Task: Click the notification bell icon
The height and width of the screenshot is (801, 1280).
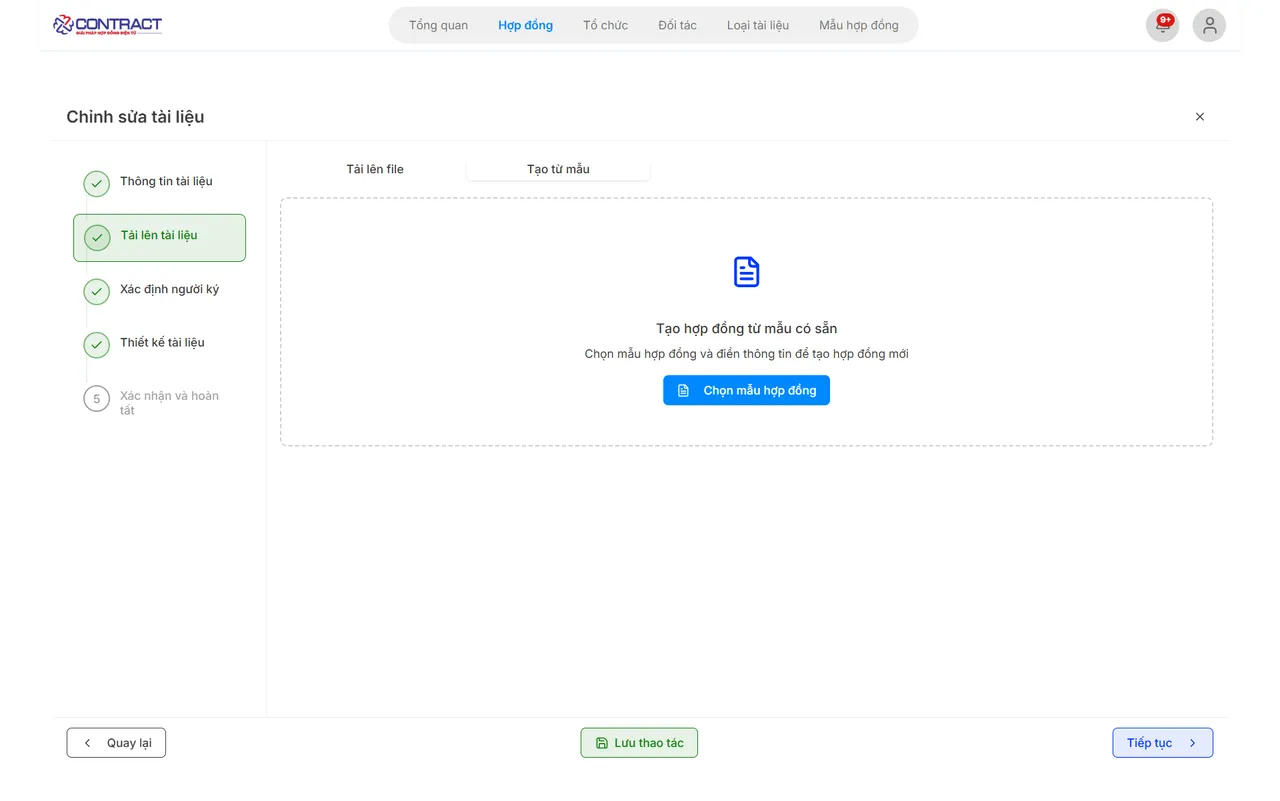Action: (1162, 27)
